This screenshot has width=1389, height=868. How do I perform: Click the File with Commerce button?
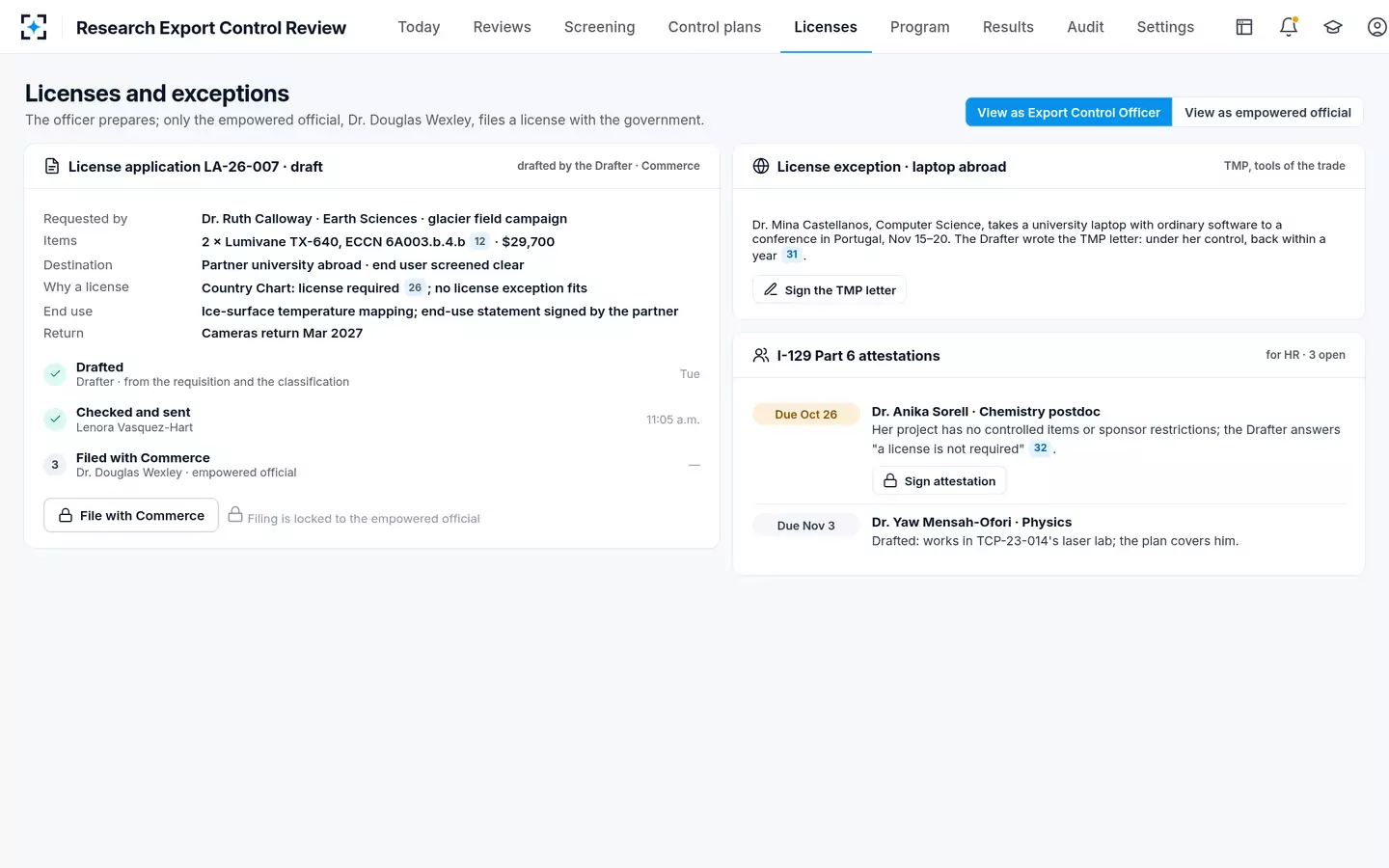(x=131, y=515)
